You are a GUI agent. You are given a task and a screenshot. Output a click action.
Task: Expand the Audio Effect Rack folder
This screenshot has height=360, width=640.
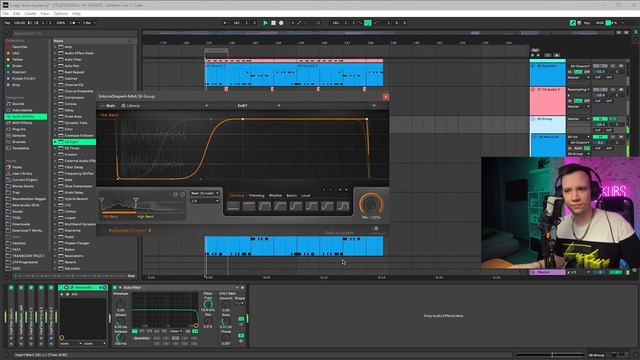point(55,53)
